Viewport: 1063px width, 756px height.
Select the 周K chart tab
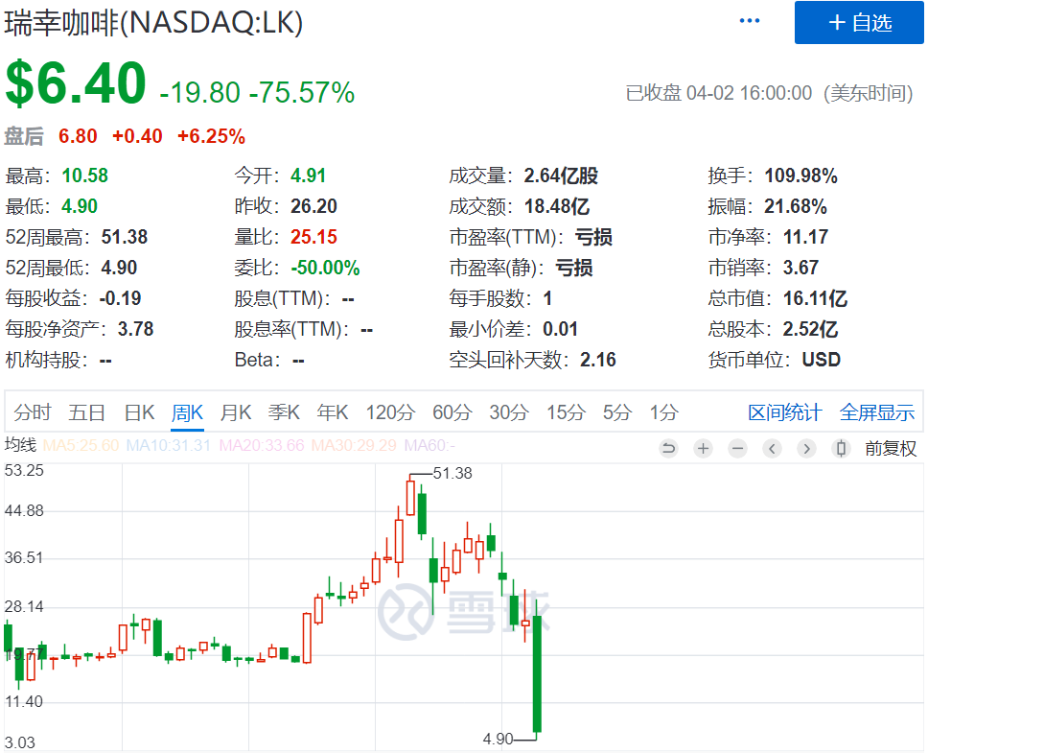[187, 412]
